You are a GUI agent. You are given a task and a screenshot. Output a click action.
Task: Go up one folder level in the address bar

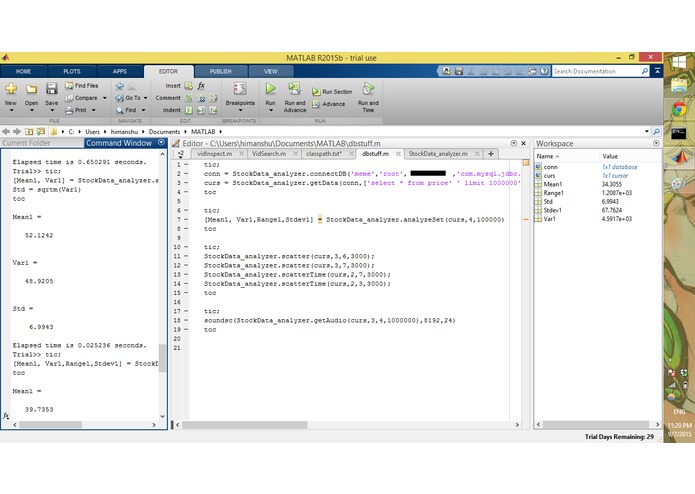click(29, 132)
